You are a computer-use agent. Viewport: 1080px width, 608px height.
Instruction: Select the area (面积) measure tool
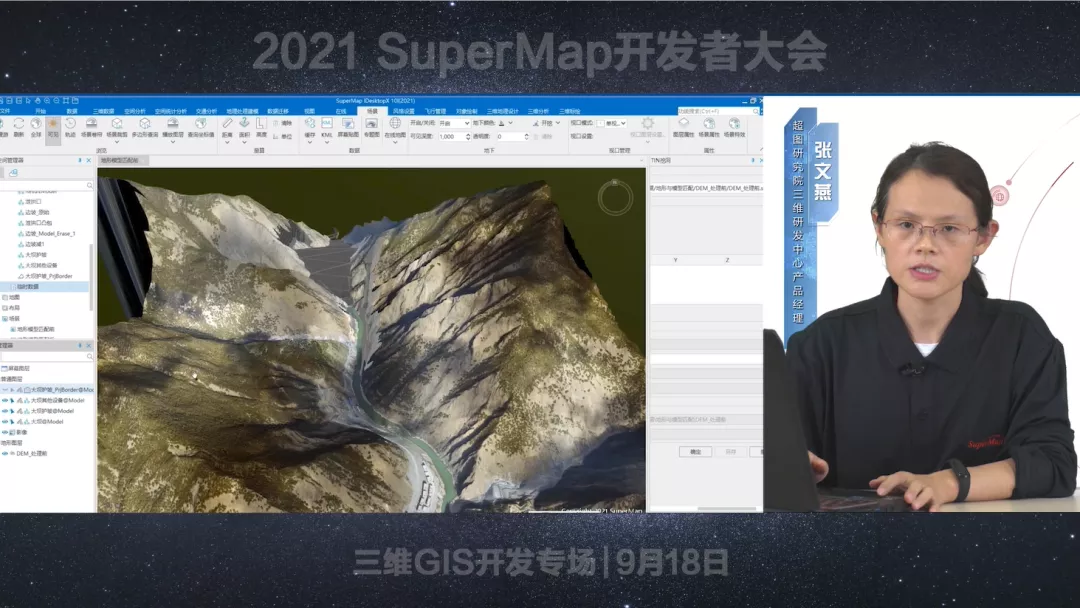[244, 123]
